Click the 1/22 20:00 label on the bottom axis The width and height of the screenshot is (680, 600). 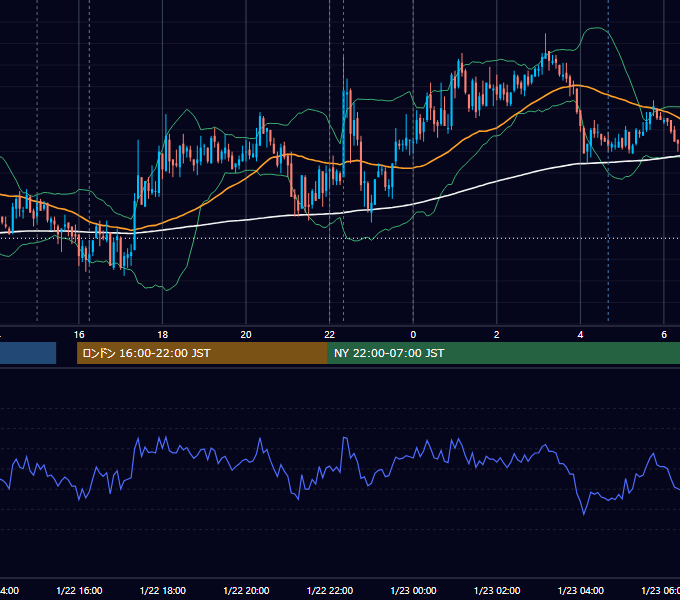click(x=246, y=590)
